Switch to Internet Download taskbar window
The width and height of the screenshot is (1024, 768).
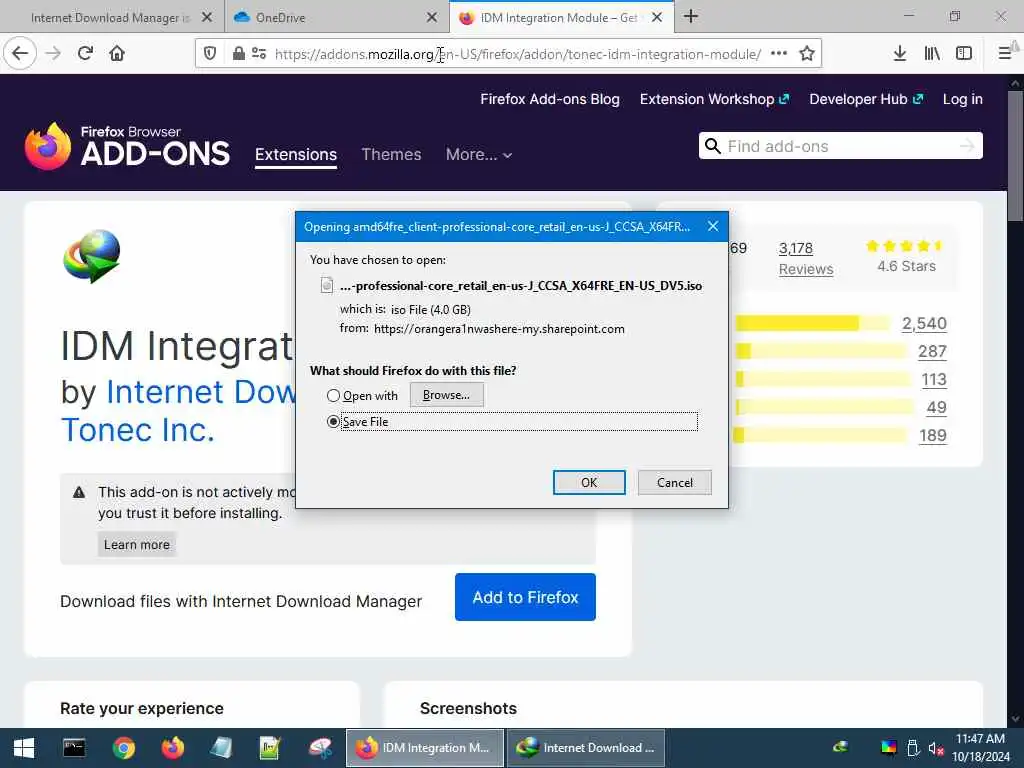coord(586,748)
